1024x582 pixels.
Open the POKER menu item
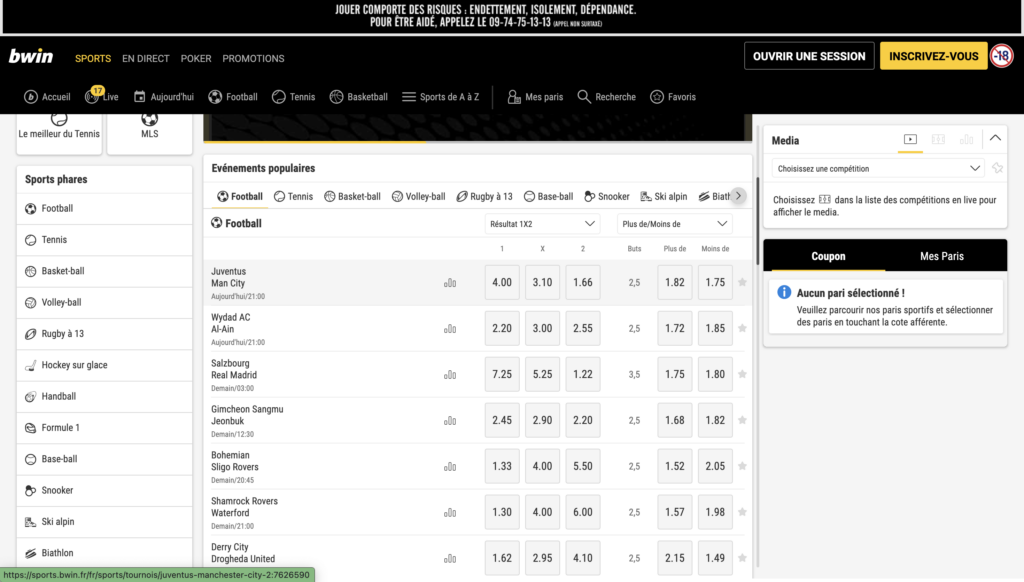click(x=196, y=58)
